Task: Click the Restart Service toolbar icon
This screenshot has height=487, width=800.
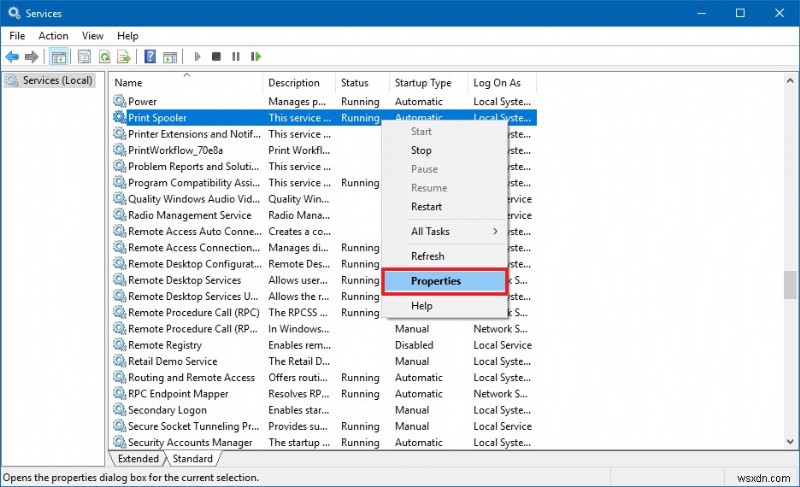Action: 256,56
